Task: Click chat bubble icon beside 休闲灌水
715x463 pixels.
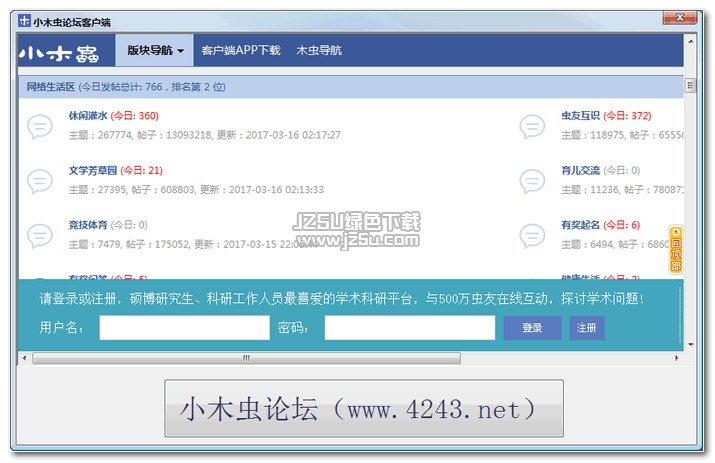Action: (x=40, y=126)
